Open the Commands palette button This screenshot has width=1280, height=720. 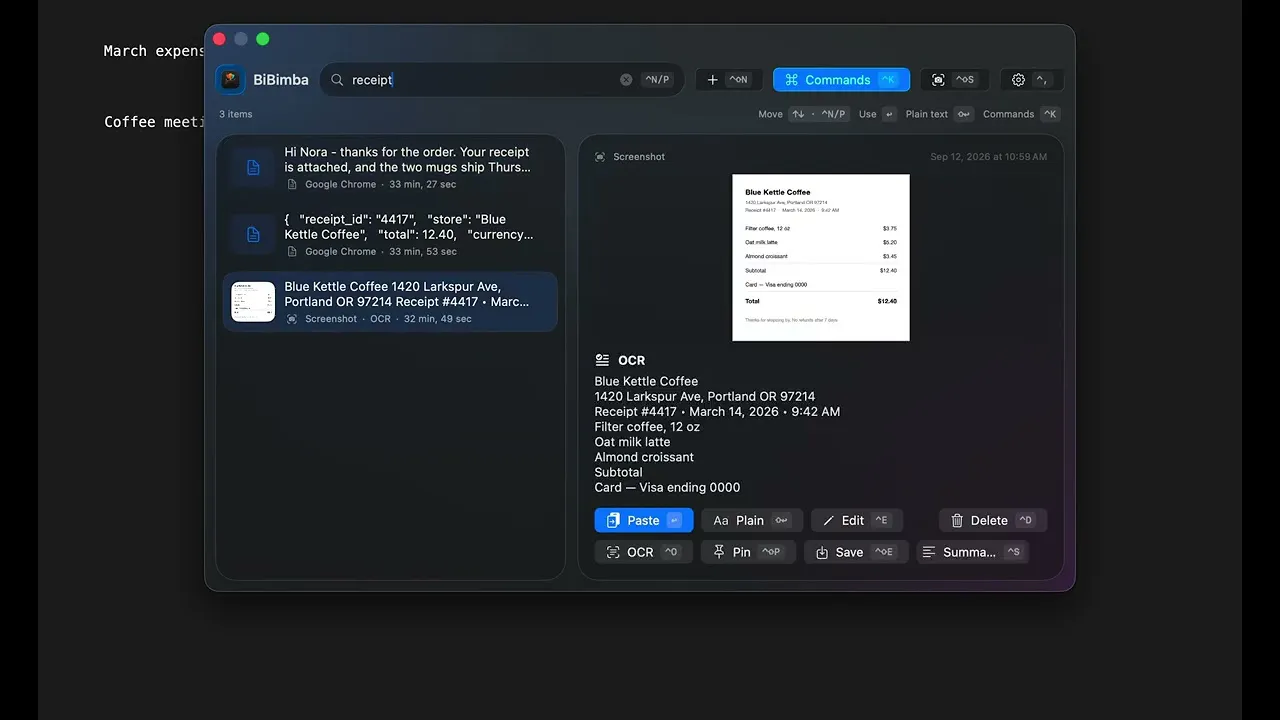841,80
